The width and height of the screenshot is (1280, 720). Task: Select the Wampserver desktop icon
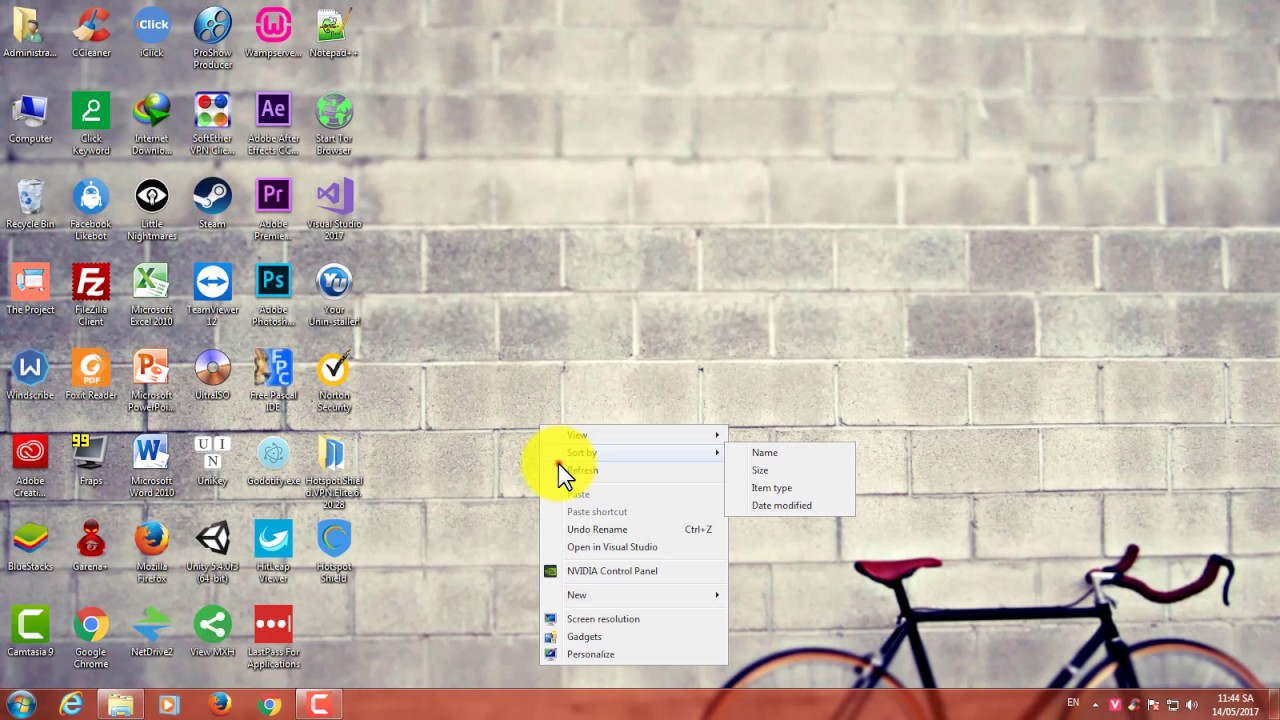(273, 33)
